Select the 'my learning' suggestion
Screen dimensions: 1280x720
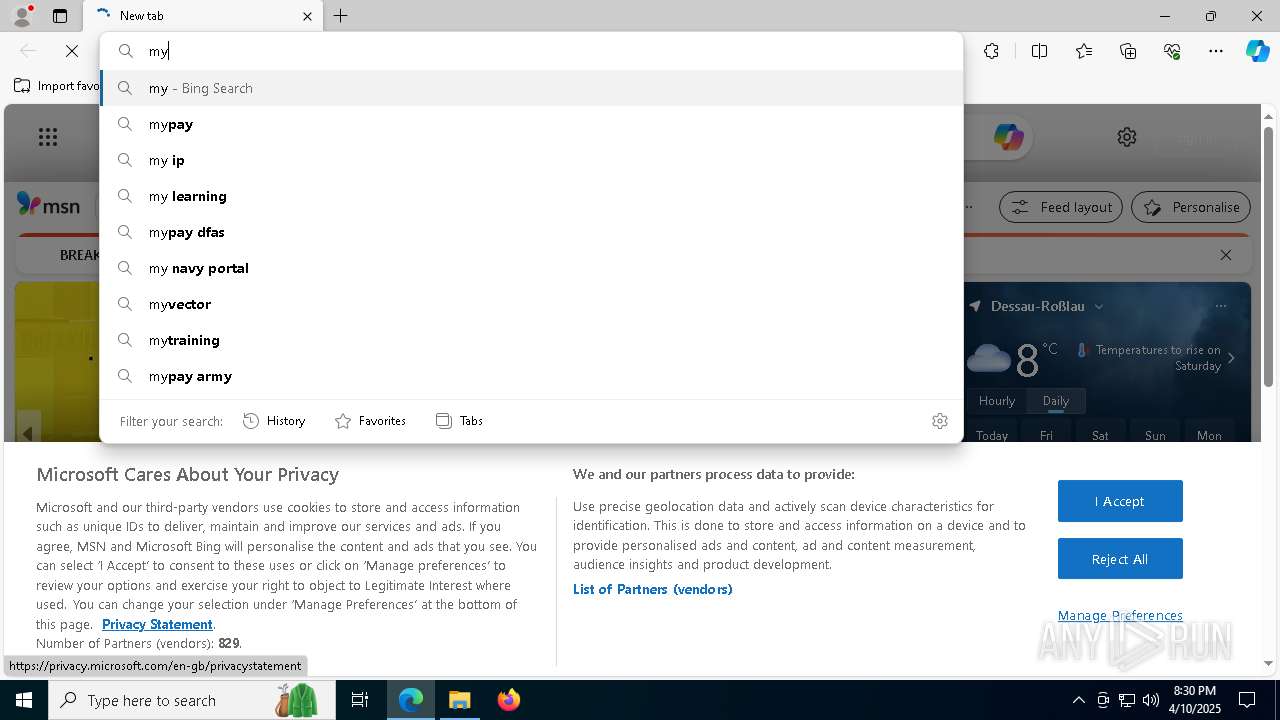[x=531, y=196]
